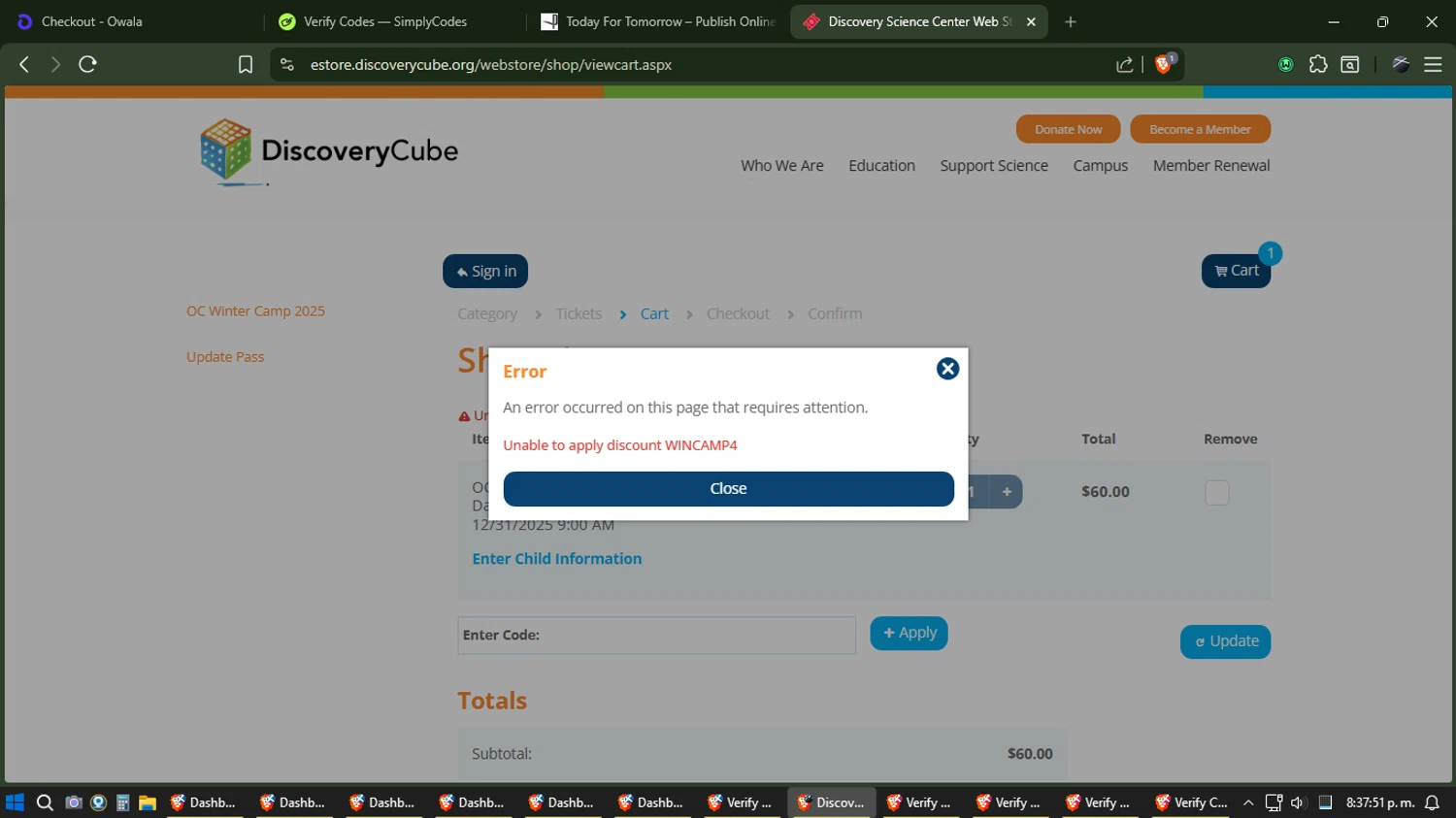Viewport: 1456px width, 818px height.
Task: Open the sidebar search panel icon
Action: [1349, 64]
